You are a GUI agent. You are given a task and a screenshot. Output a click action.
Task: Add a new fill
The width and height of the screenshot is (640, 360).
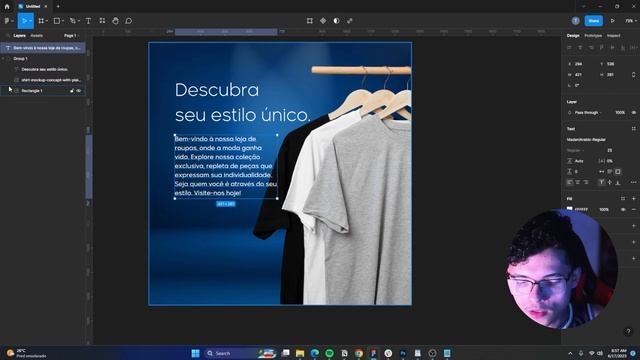point(633,199)
